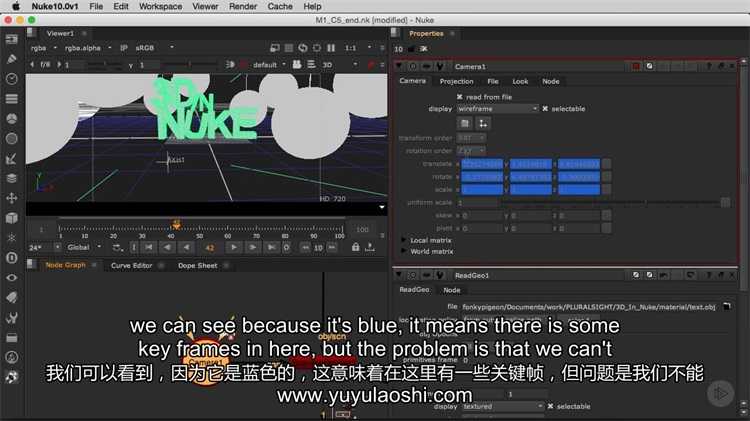Open the Views nodes eye icon
The height and width of the screenshot is (421, 750).
point(11,277)
